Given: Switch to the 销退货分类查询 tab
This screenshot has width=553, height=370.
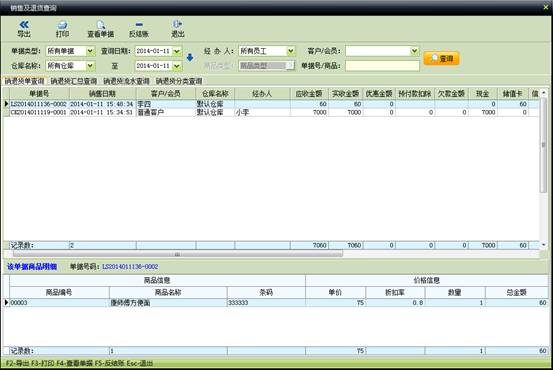Looking at the screenshot, I should [179, 81].
